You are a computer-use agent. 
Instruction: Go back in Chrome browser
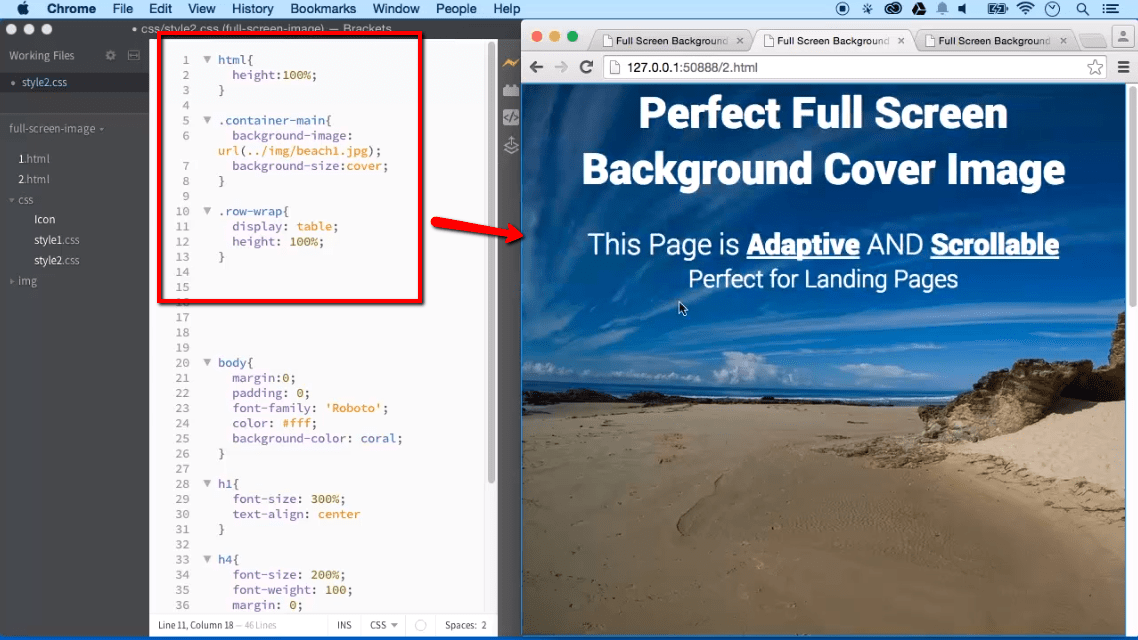(x=536, y=67)
